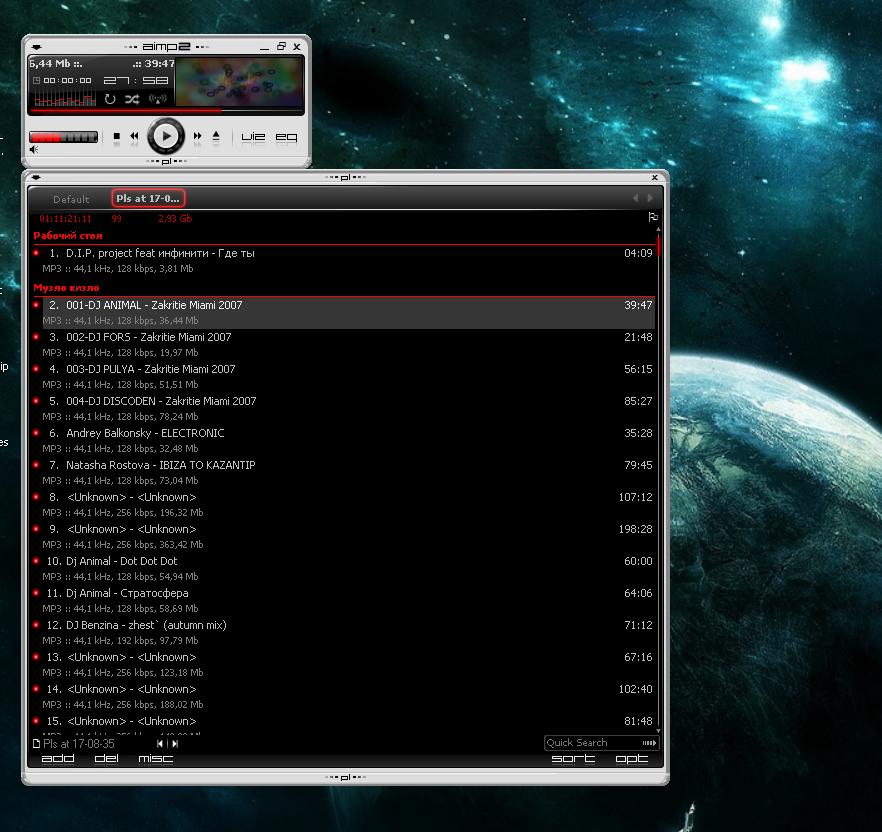Click the scroll-down arrow of the playlist
This screenshot has height=832, width=882.
click(658, 731)
